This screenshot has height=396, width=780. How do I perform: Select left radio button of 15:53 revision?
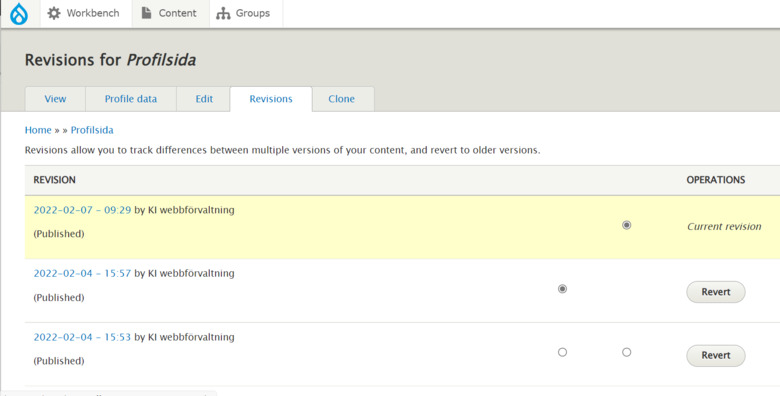pyautogui.click(x=562, y=352)
